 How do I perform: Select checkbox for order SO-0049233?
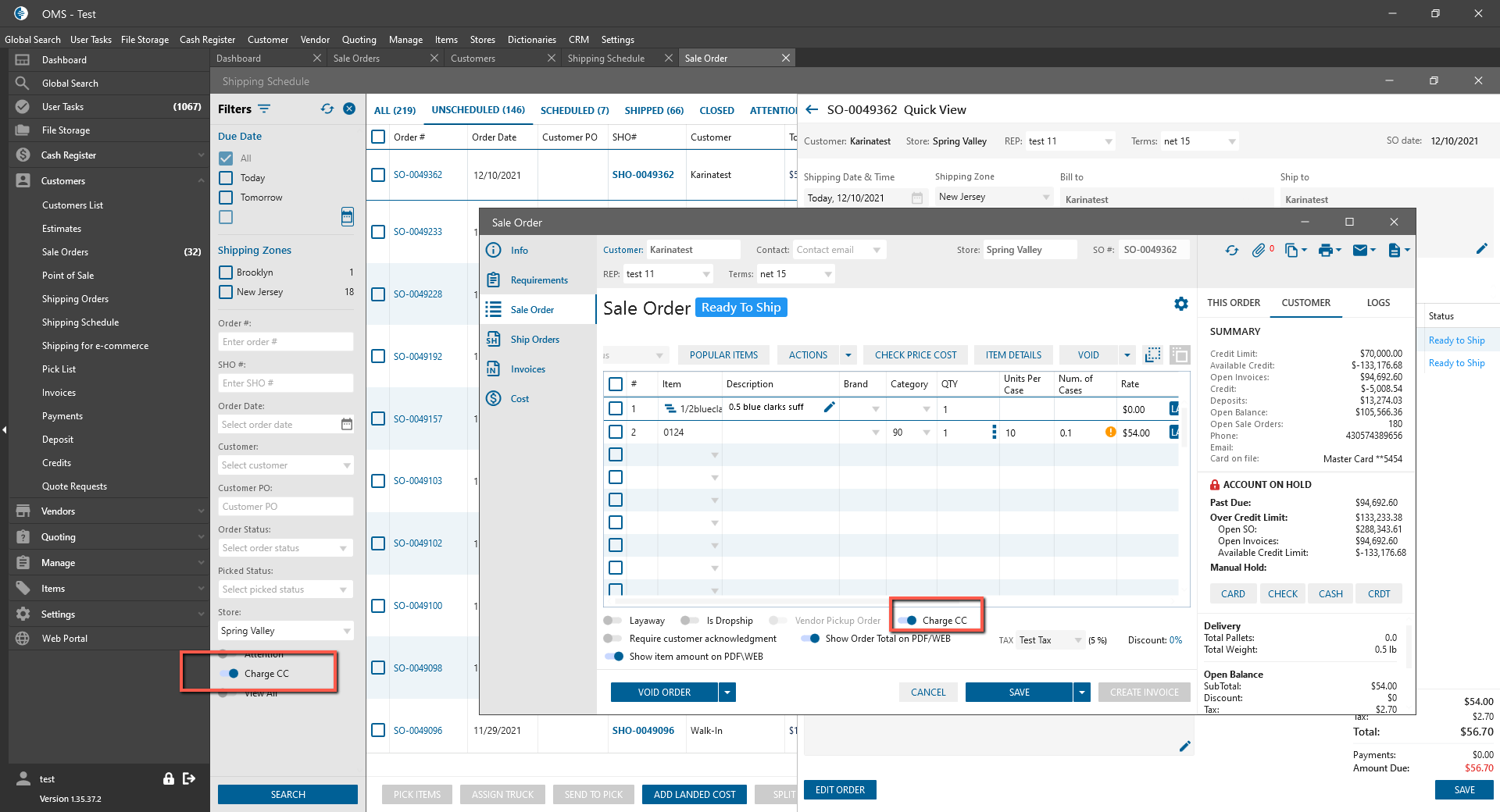click(378, 232)
